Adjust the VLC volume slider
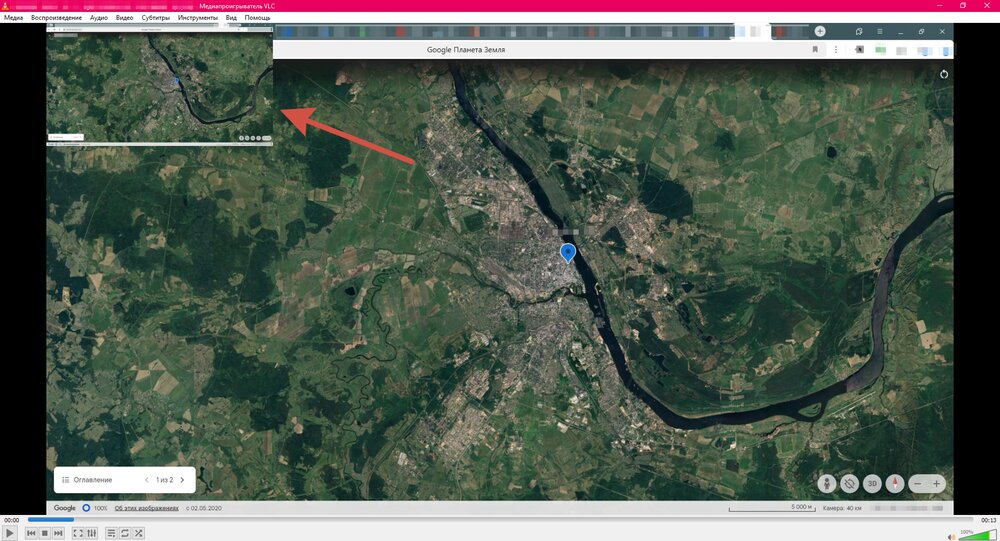This screenshot has width=1000, height=541. [x=976, y=535]
